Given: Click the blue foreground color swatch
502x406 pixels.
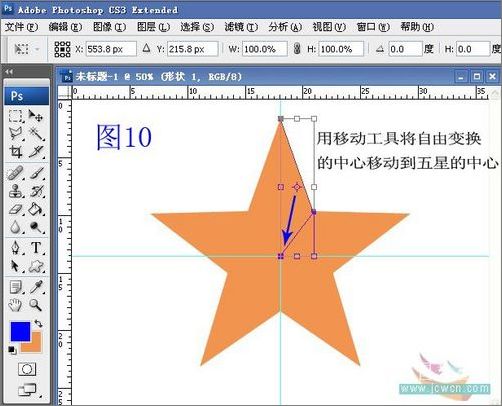Looking at the screenshot, I should click(x=20, y=331).
